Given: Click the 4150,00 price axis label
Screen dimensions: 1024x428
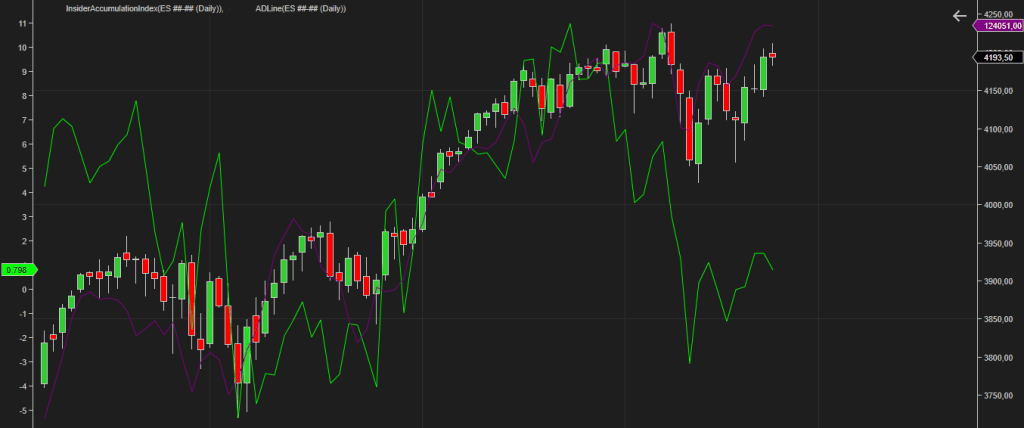Looking at the screenshot, I should coord(999,91).
